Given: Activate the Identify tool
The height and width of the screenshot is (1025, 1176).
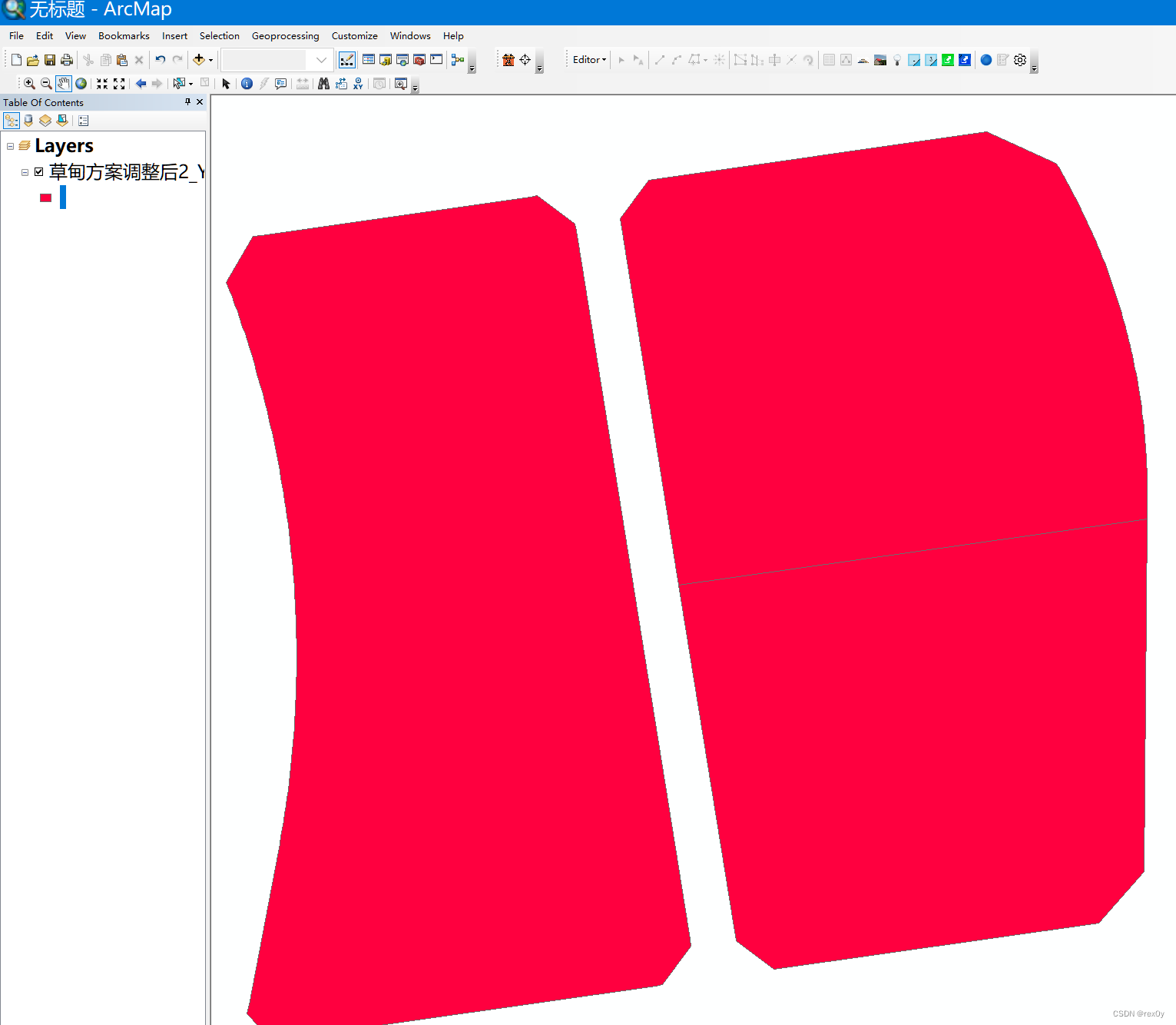Looking at the screenshot, I should (247, 84).
